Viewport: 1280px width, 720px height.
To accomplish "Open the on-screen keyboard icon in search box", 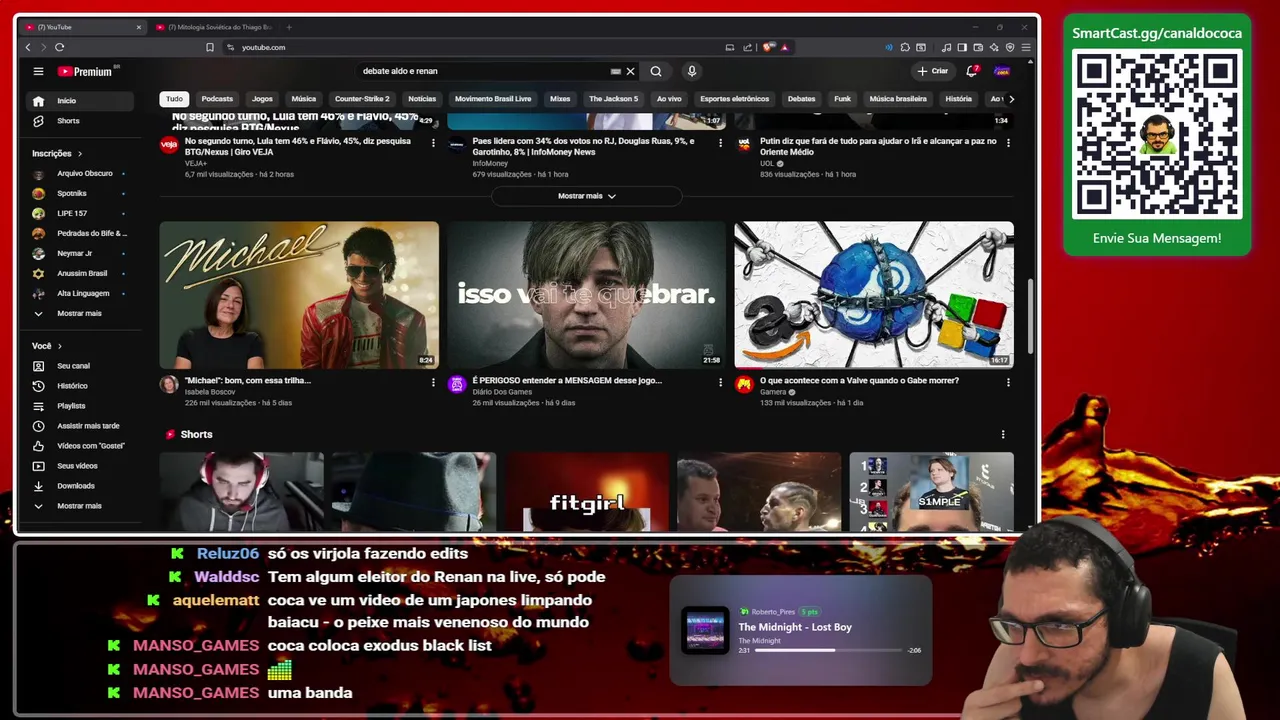I will pos(615,71).
